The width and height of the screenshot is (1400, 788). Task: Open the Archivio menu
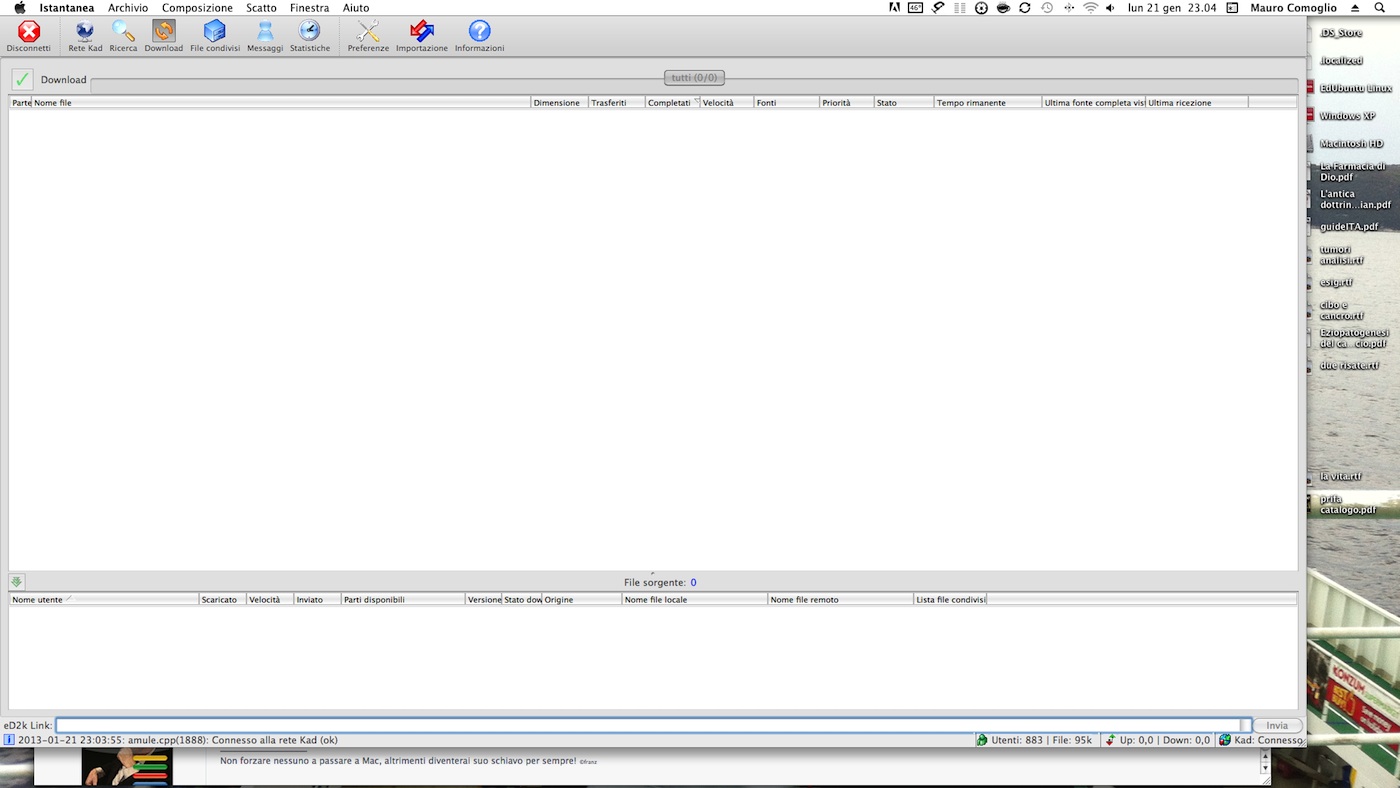coord(128,8)
